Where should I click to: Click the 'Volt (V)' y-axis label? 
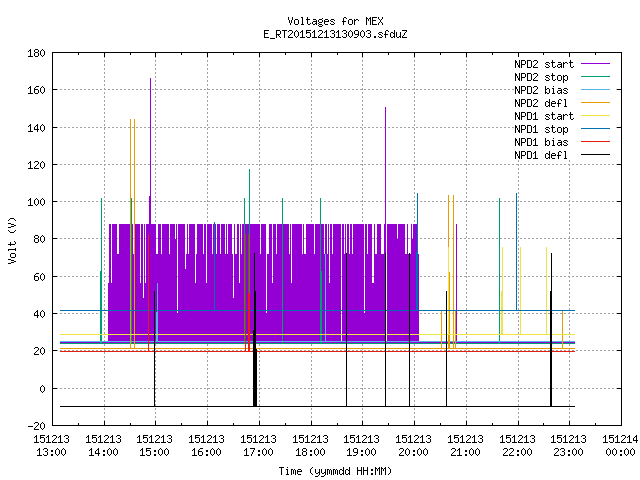tap(13, 240)
